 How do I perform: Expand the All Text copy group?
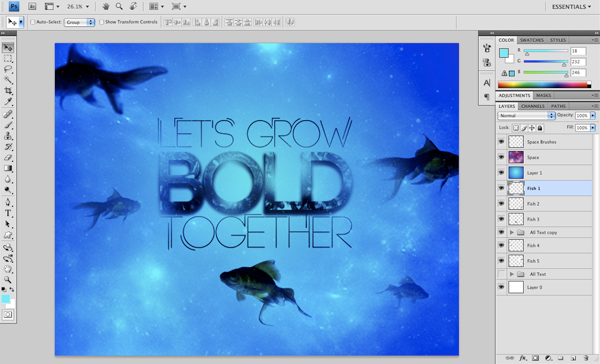(512, 232)
